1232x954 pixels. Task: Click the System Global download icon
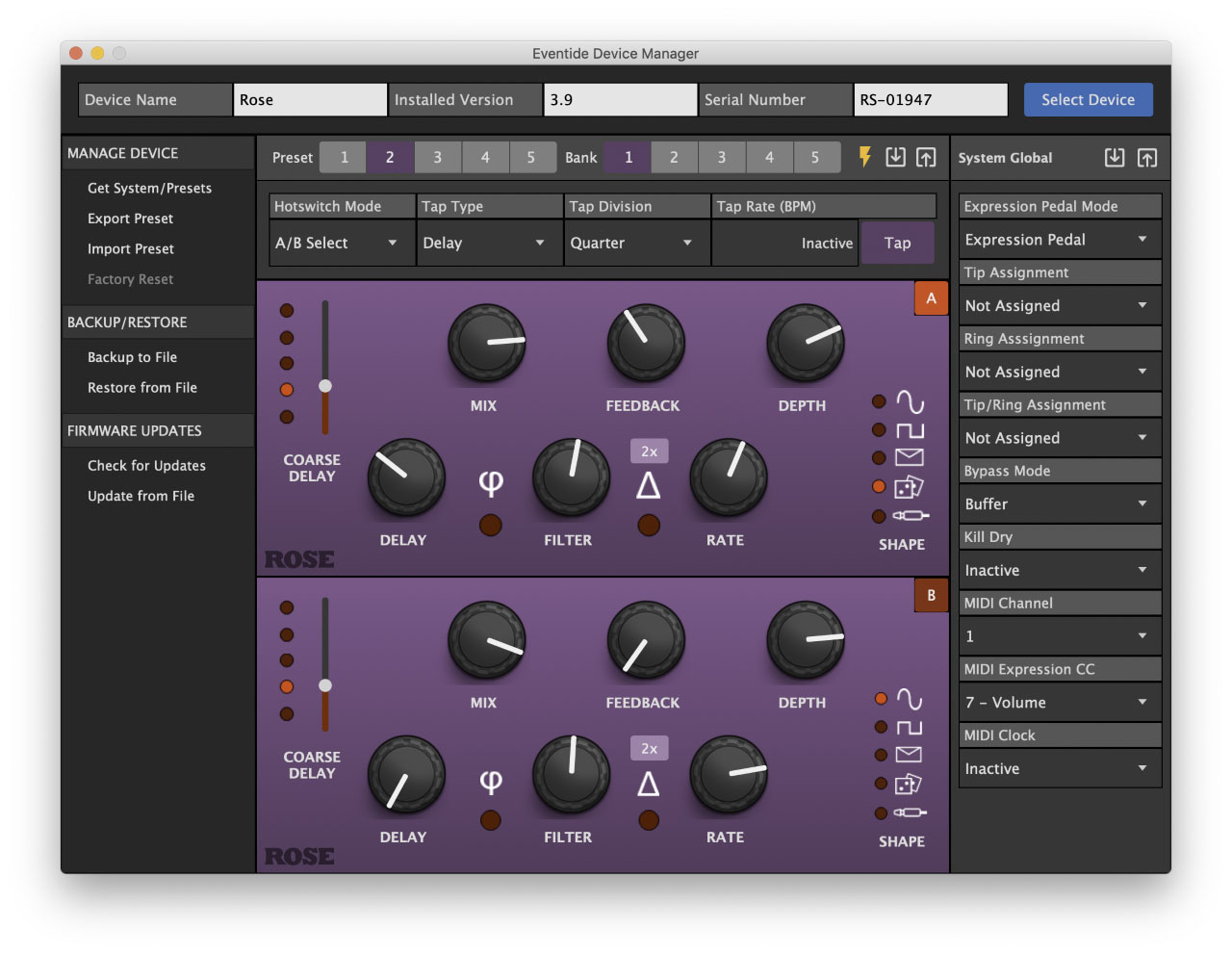1114,158
